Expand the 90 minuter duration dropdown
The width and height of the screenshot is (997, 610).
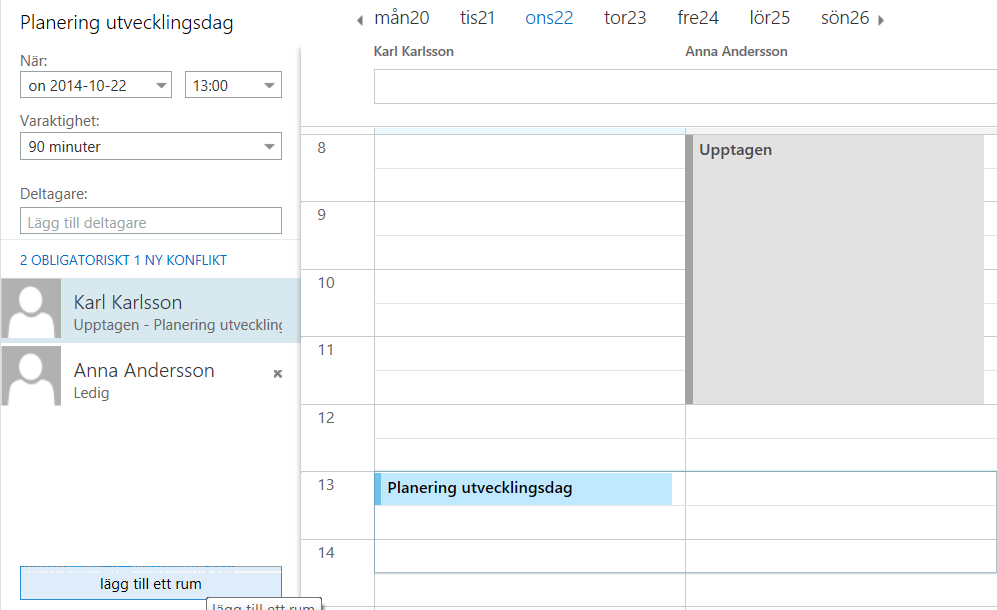(x=269, y=147)
